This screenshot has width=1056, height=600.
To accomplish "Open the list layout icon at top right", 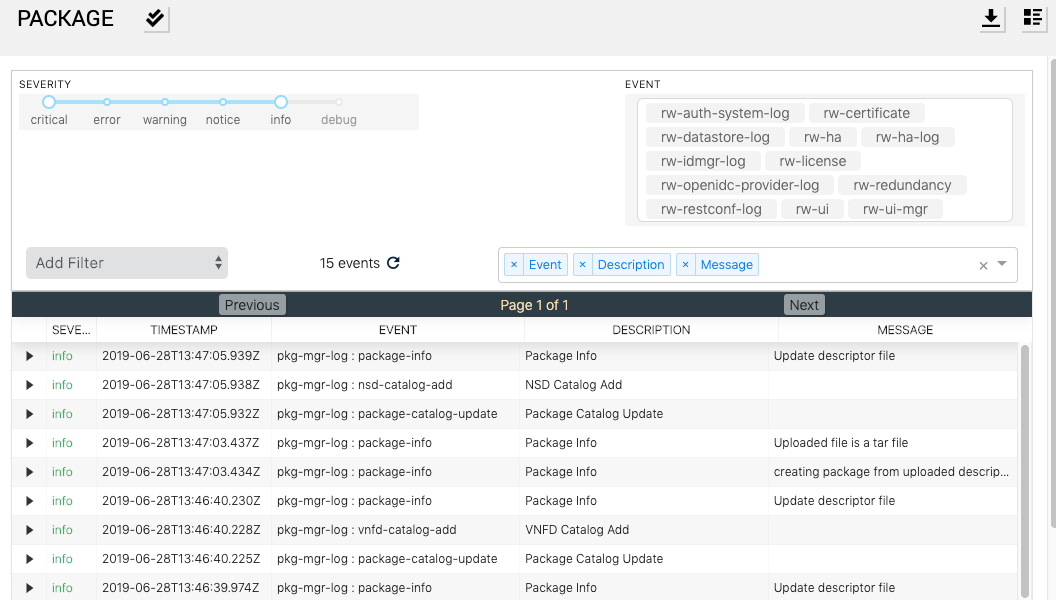I will [x=1033, y=18].
